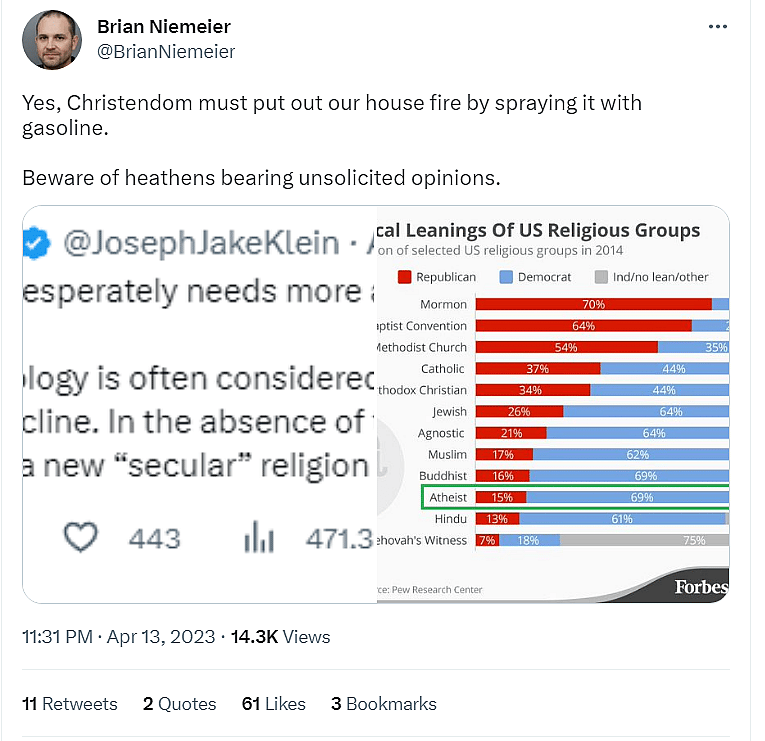View the 11 Retweets list
765x741 pixels.
click(70, 704)
